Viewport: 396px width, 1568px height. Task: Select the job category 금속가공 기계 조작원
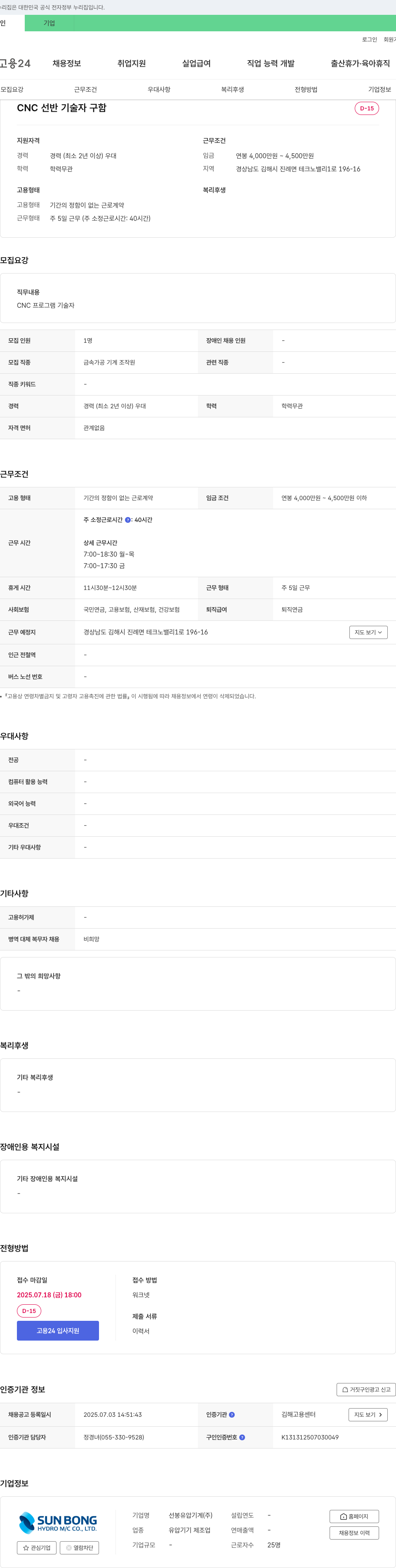(x=109, y=362)
